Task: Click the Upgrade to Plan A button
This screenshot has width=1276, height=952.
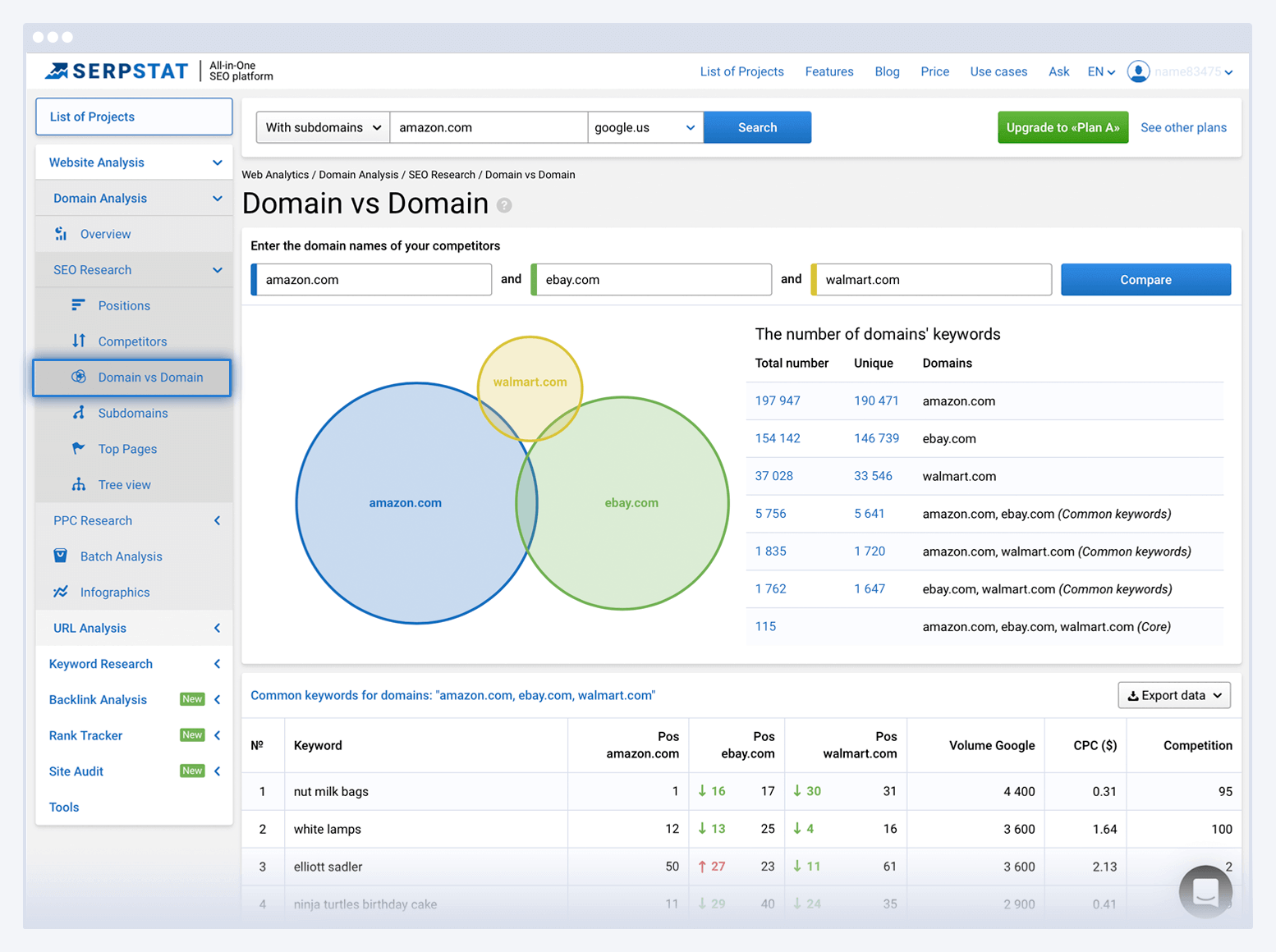Action: point(1063,127)
